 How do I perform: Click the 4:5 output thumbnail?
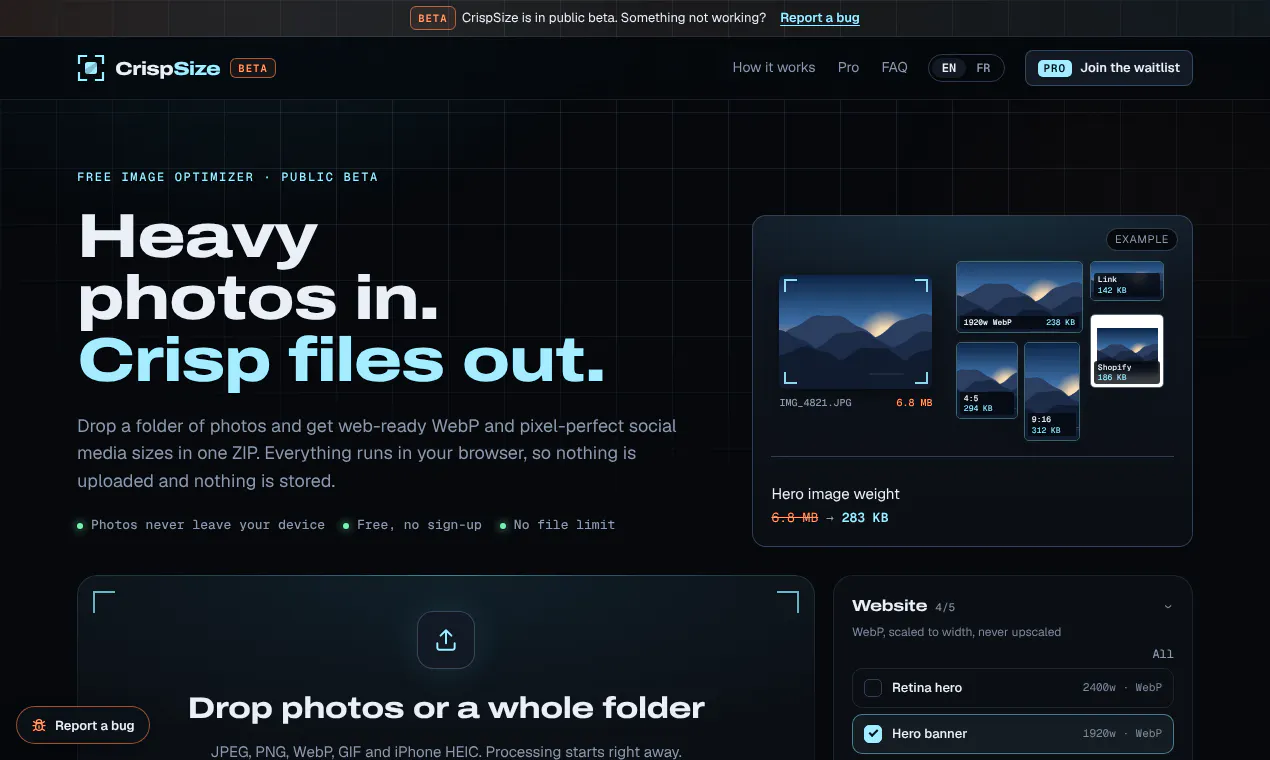coord(987,380)
